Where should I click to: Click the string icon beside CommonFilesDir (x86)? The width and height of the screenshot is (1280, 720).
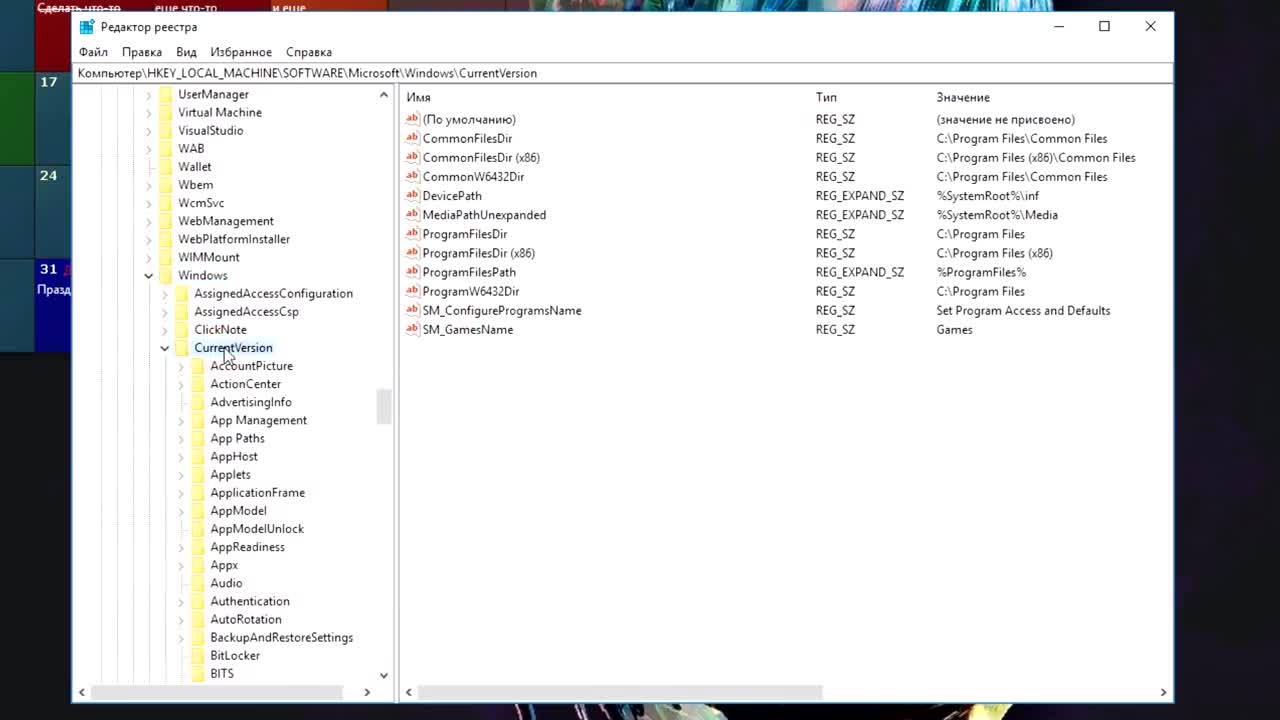412,157
